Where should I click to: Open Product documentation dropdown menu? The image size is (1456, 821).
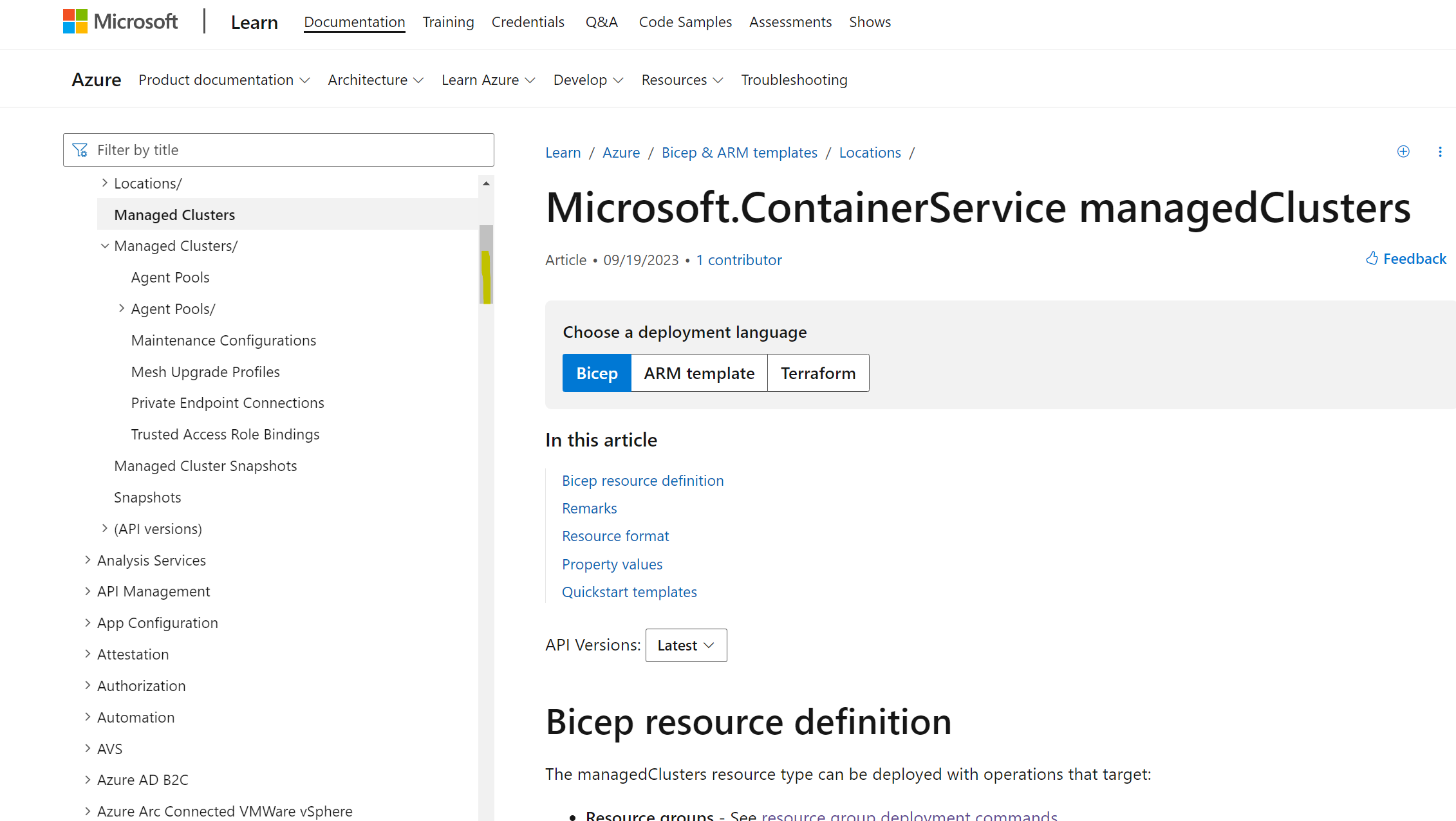pyautogui.click(x=224, y=80)
